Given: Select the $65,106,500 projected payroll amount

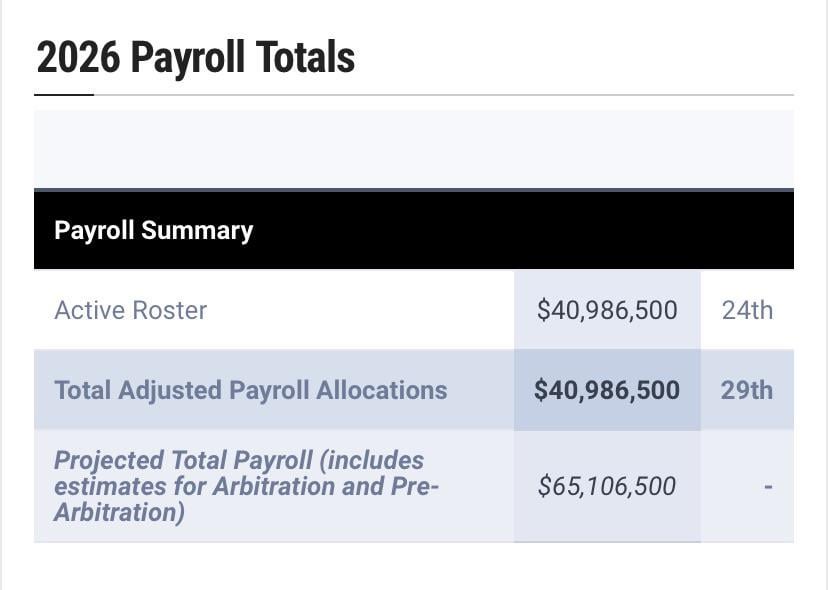Looking at the screenshot, I should coord(606,486).
